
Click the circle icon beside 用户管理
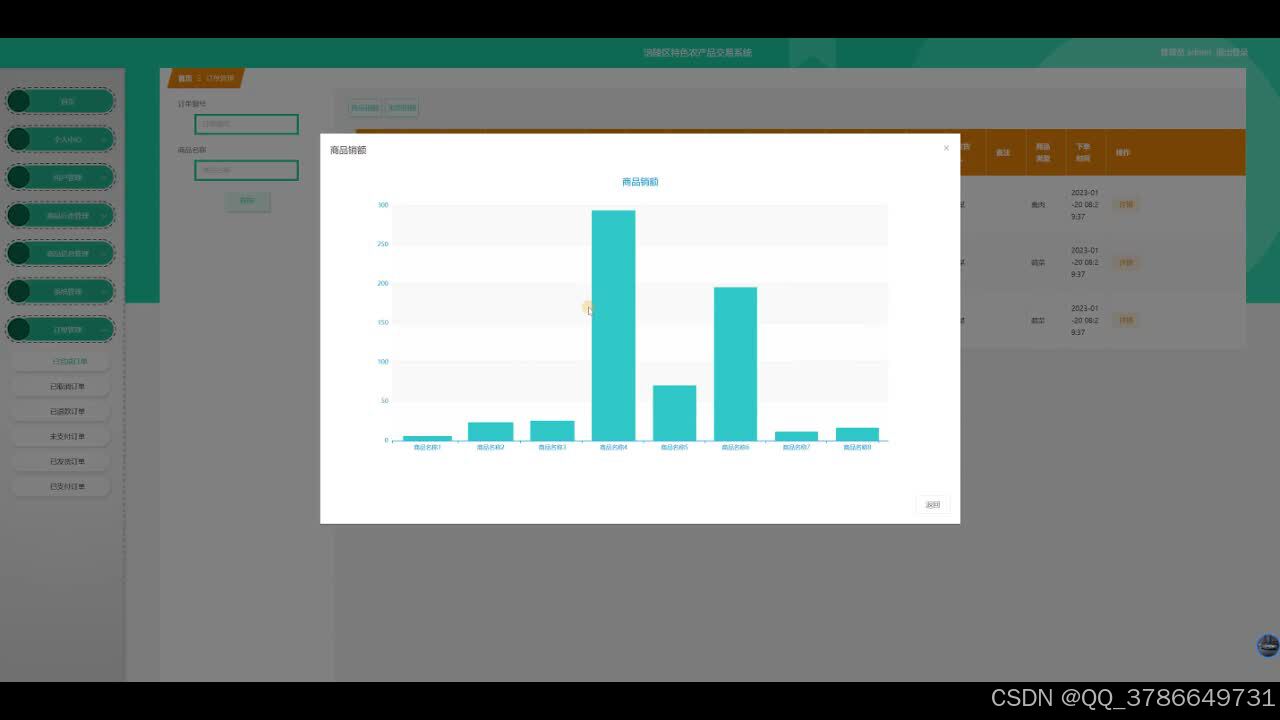[x=19, y=177]
